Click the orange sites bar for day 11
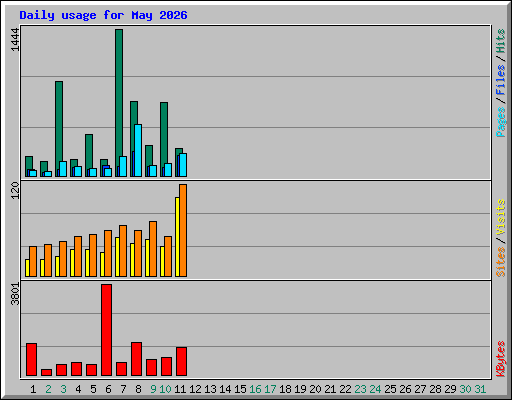 click(183, 230)
